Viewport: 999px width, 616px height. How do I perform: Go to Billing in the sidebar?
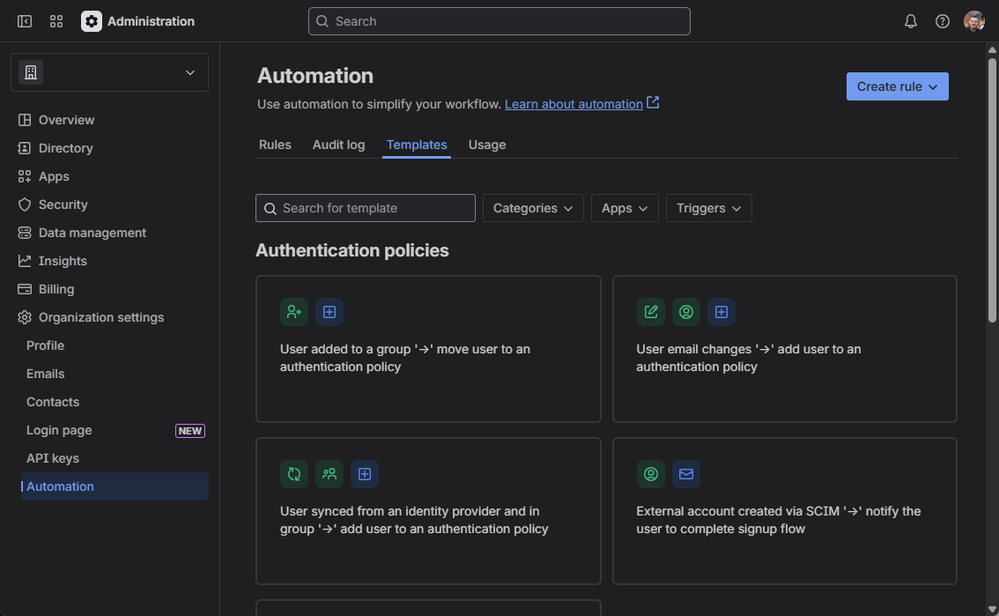coord(56,289)
